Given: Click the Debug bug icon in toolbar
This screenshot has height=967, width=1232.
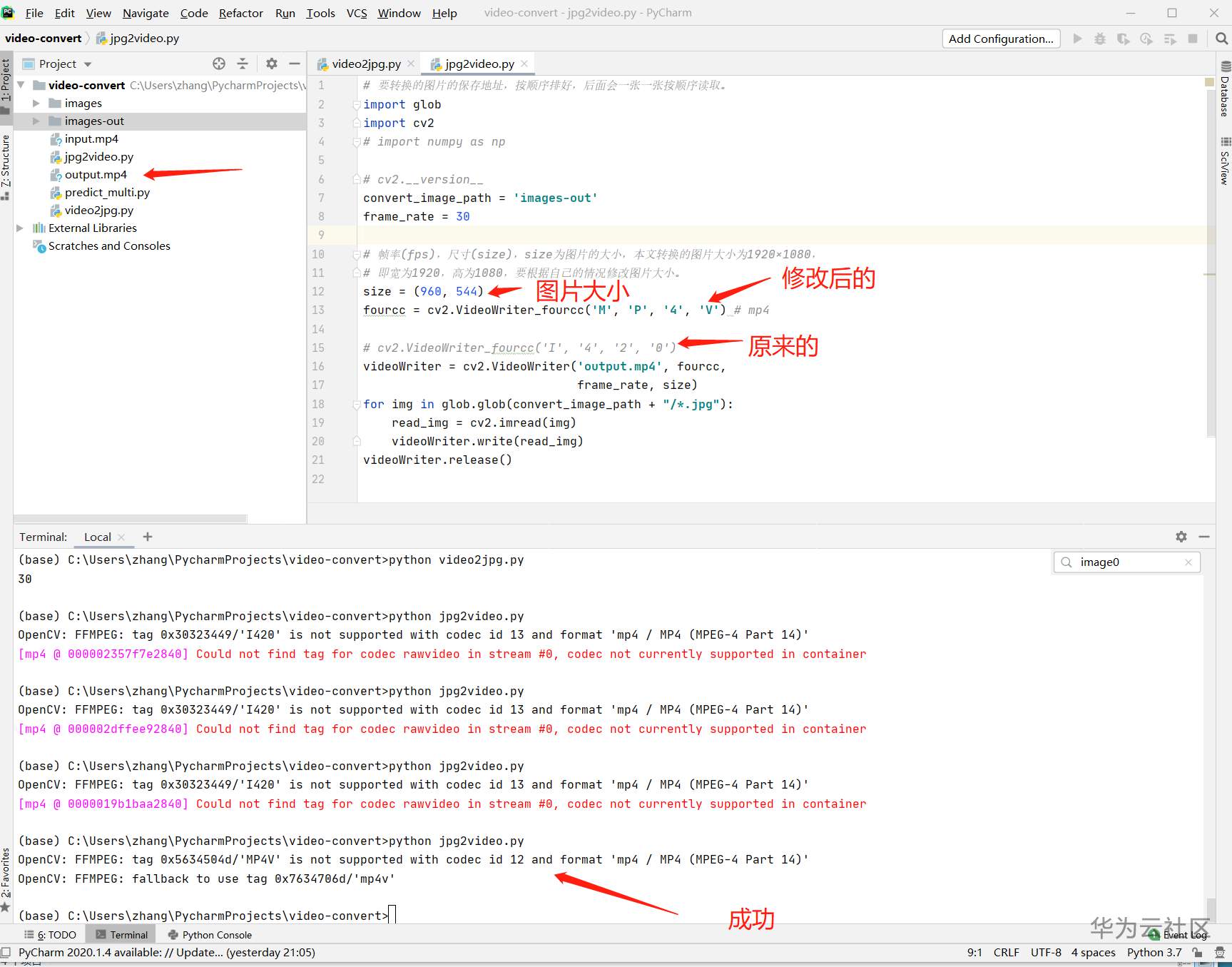Looking at the screenshot, I should click(x=1100, y=39).
